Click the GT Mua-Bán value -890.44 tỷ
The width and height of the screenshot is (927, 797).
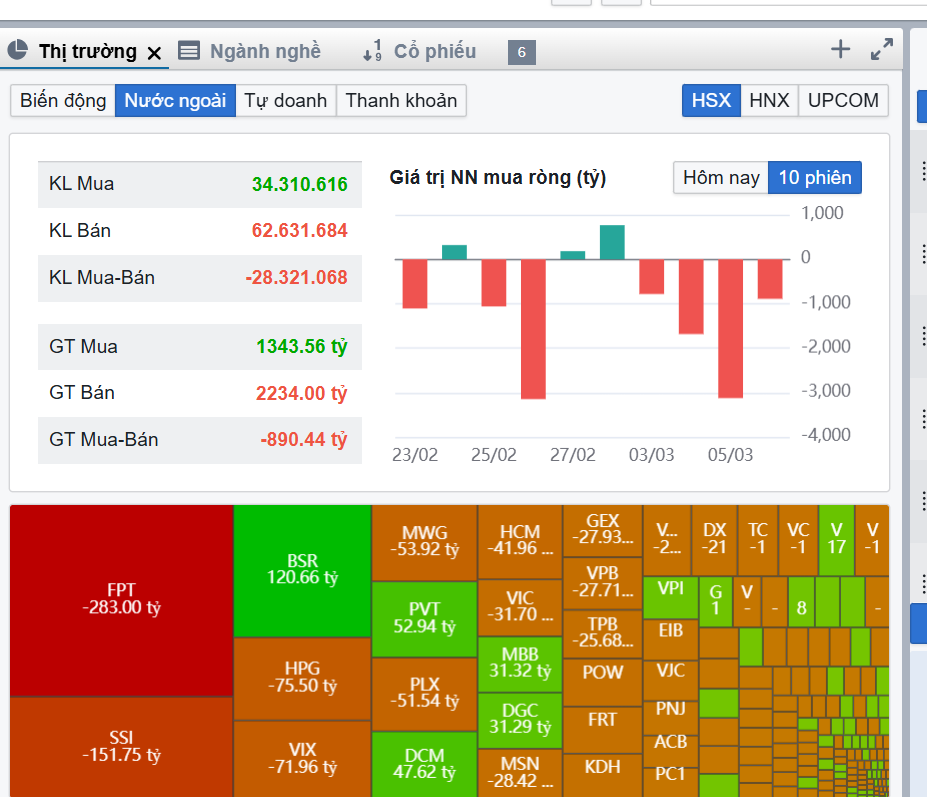coord(303,440)
